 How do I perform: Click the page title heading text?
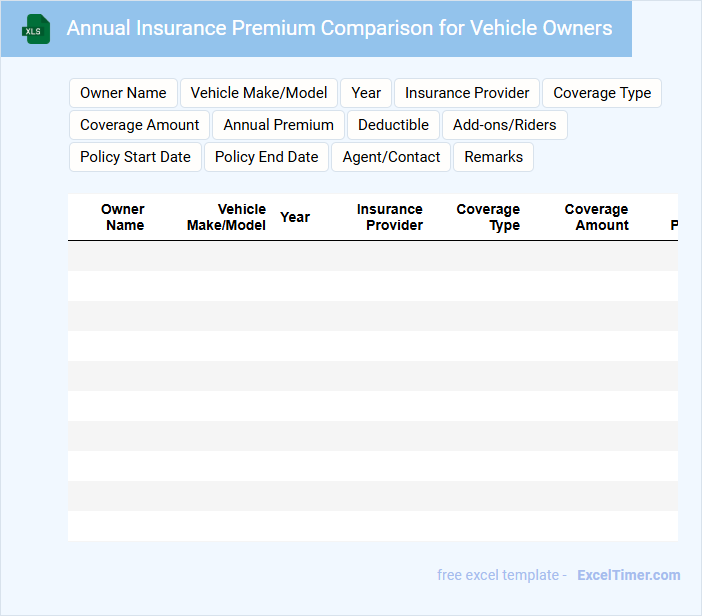click(339, 28)
